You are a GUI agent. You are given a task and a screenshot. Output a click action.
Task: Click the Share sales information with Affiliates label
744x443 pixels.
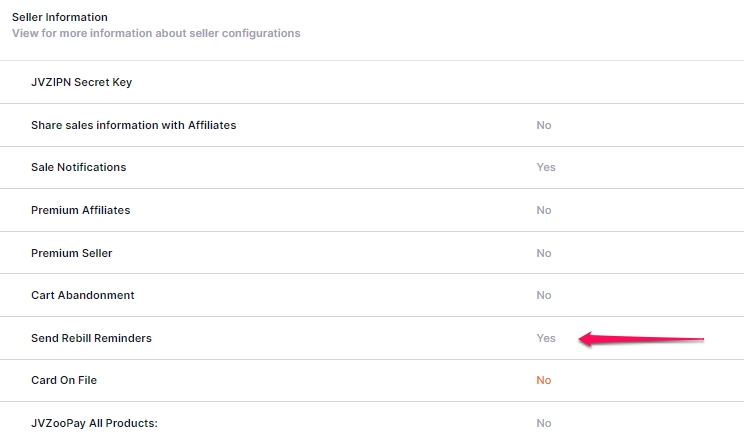(x=134, y=125)
